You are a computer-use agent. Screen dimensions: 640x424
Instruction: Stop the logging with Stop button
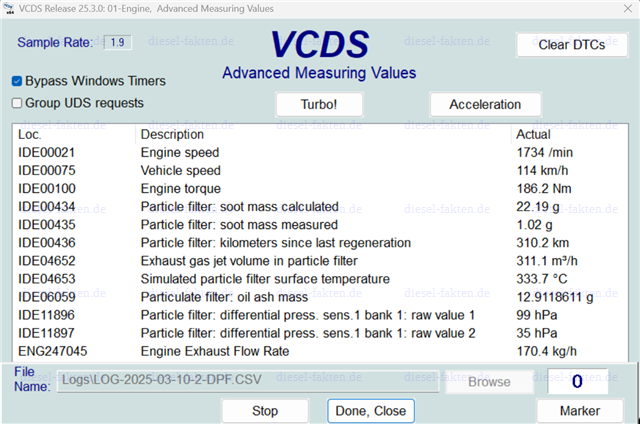pos(265,411)
